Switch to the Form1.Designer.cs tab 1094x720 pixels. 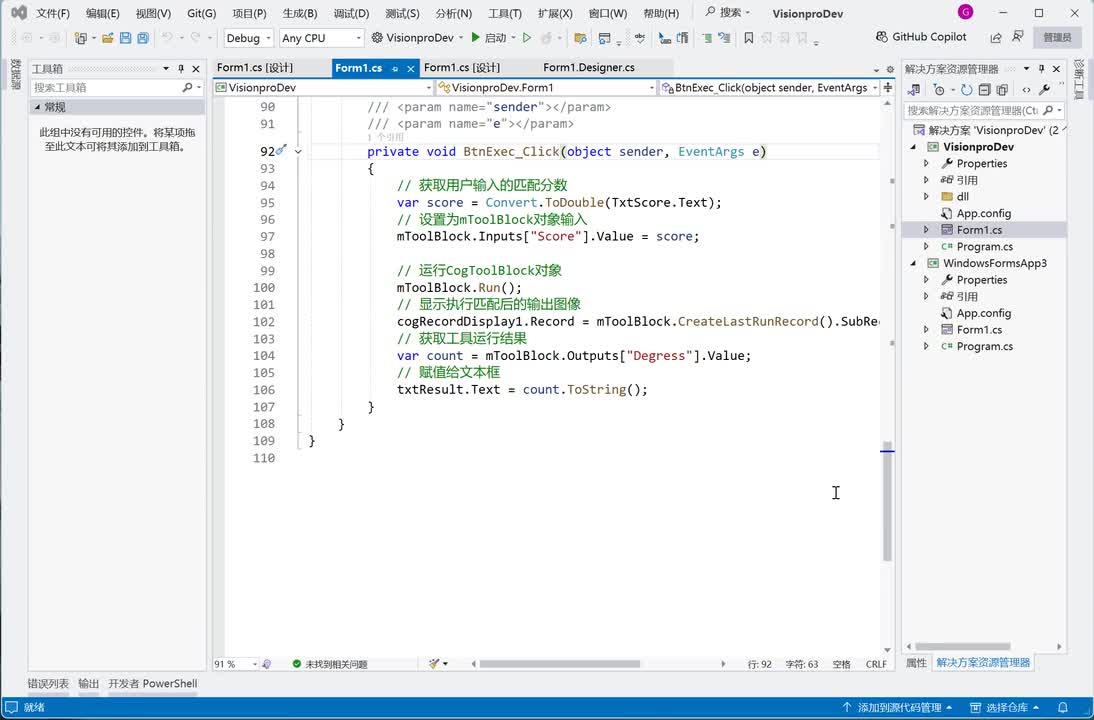(x=588, y=68)
